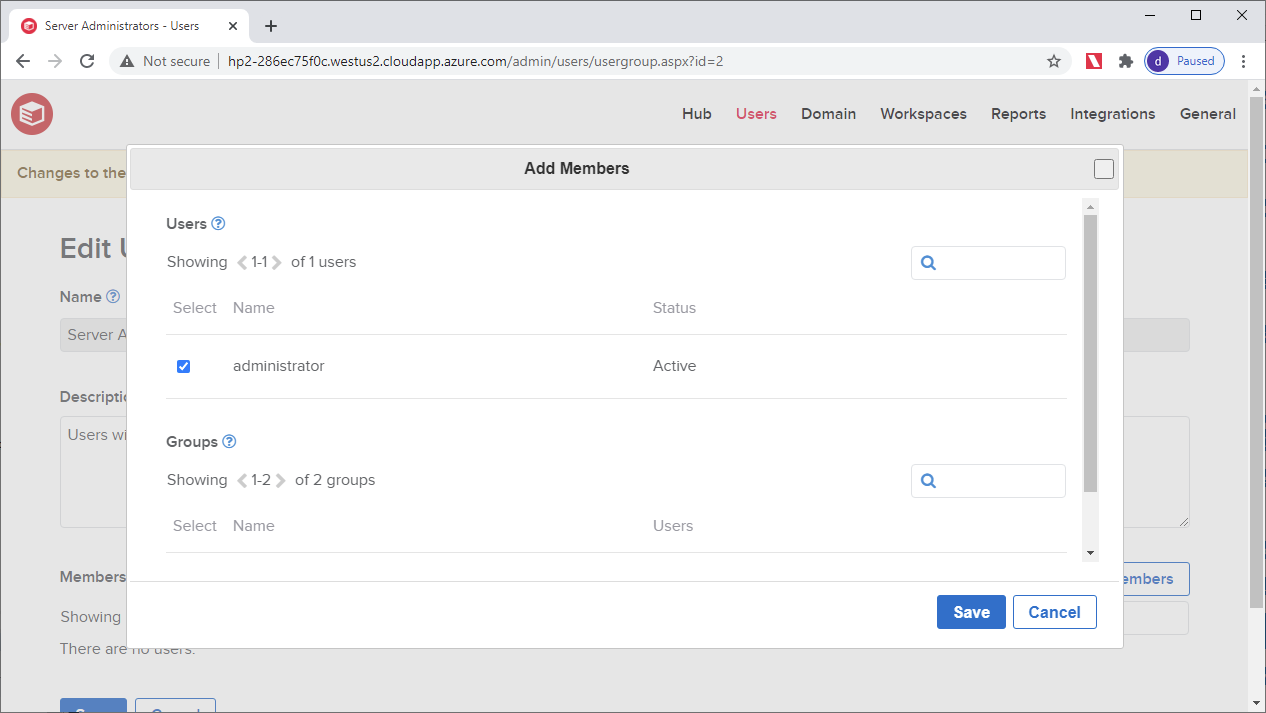Open the Groups section help tooltip
Screen dimensions: 1266x713
pyautogui.click(x=229, y=441)
